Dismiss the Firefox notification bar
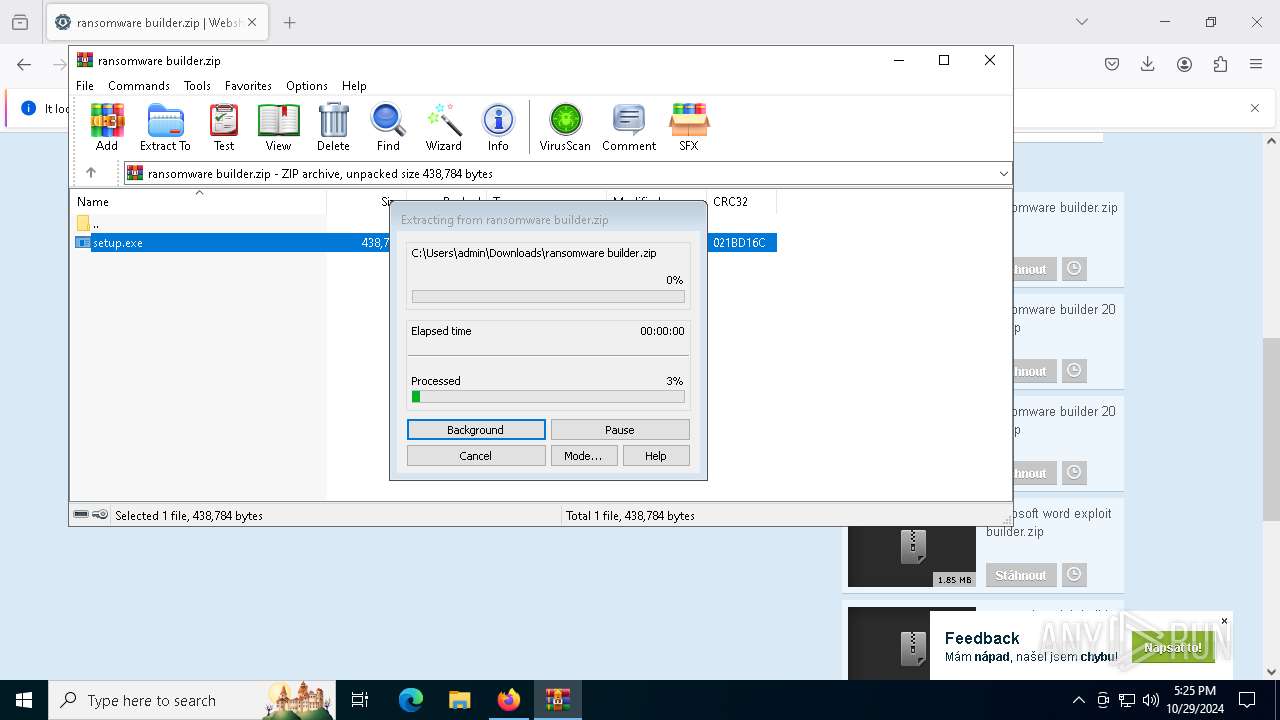1280x720 pixels. point(1255,108)
